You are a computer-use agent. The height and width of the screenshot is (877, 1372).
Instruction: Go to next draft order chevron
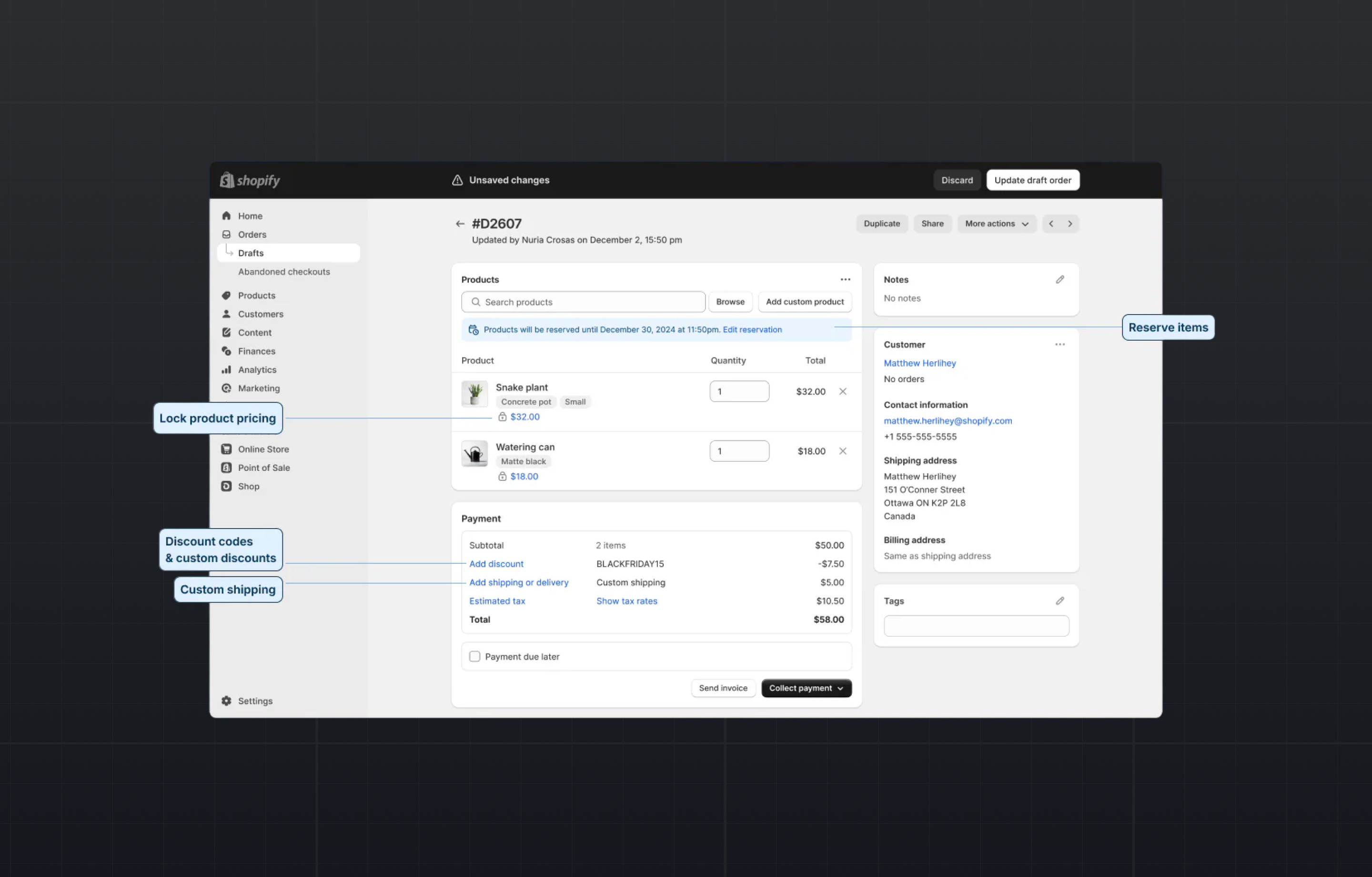tap(1070, 224)
